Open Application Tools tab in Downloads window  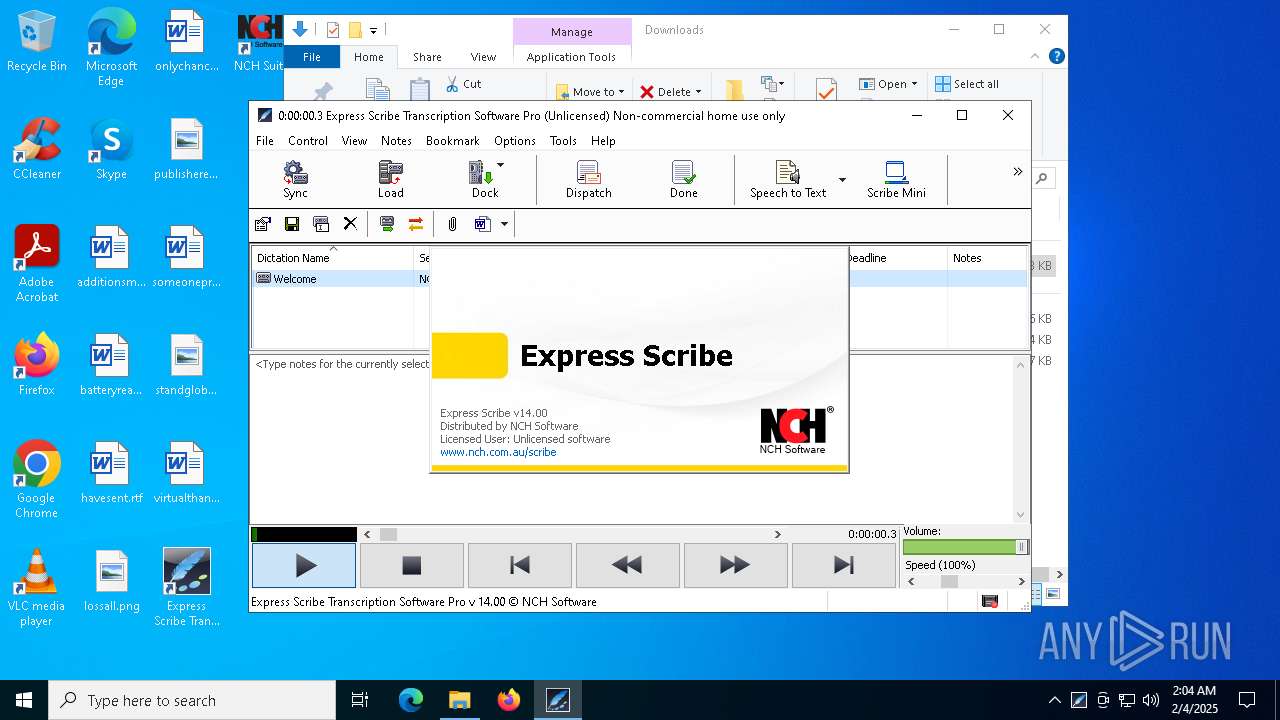571,57
